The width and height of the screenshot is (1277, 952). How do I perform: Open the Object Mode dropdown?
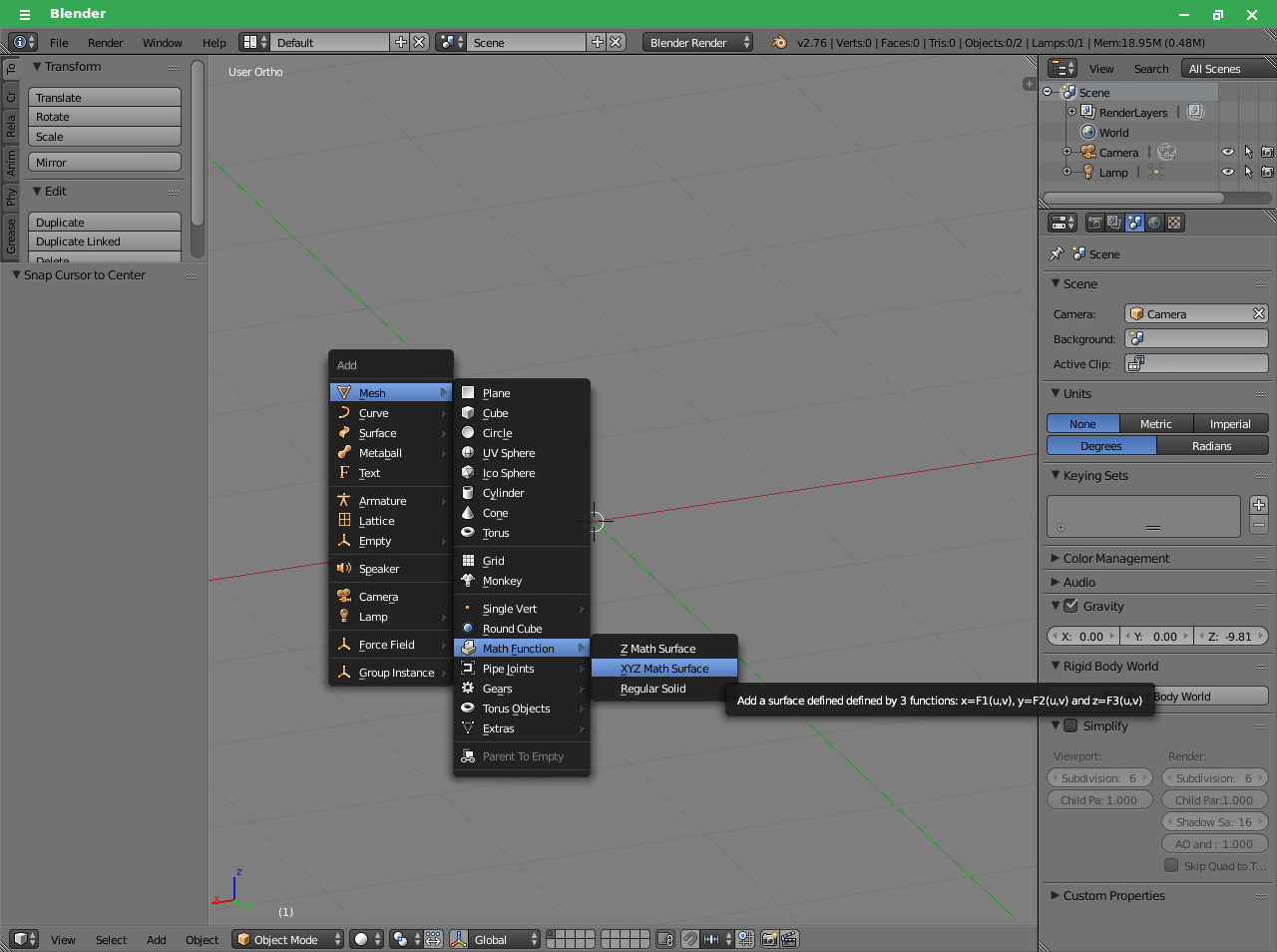[x=288, y=939]
